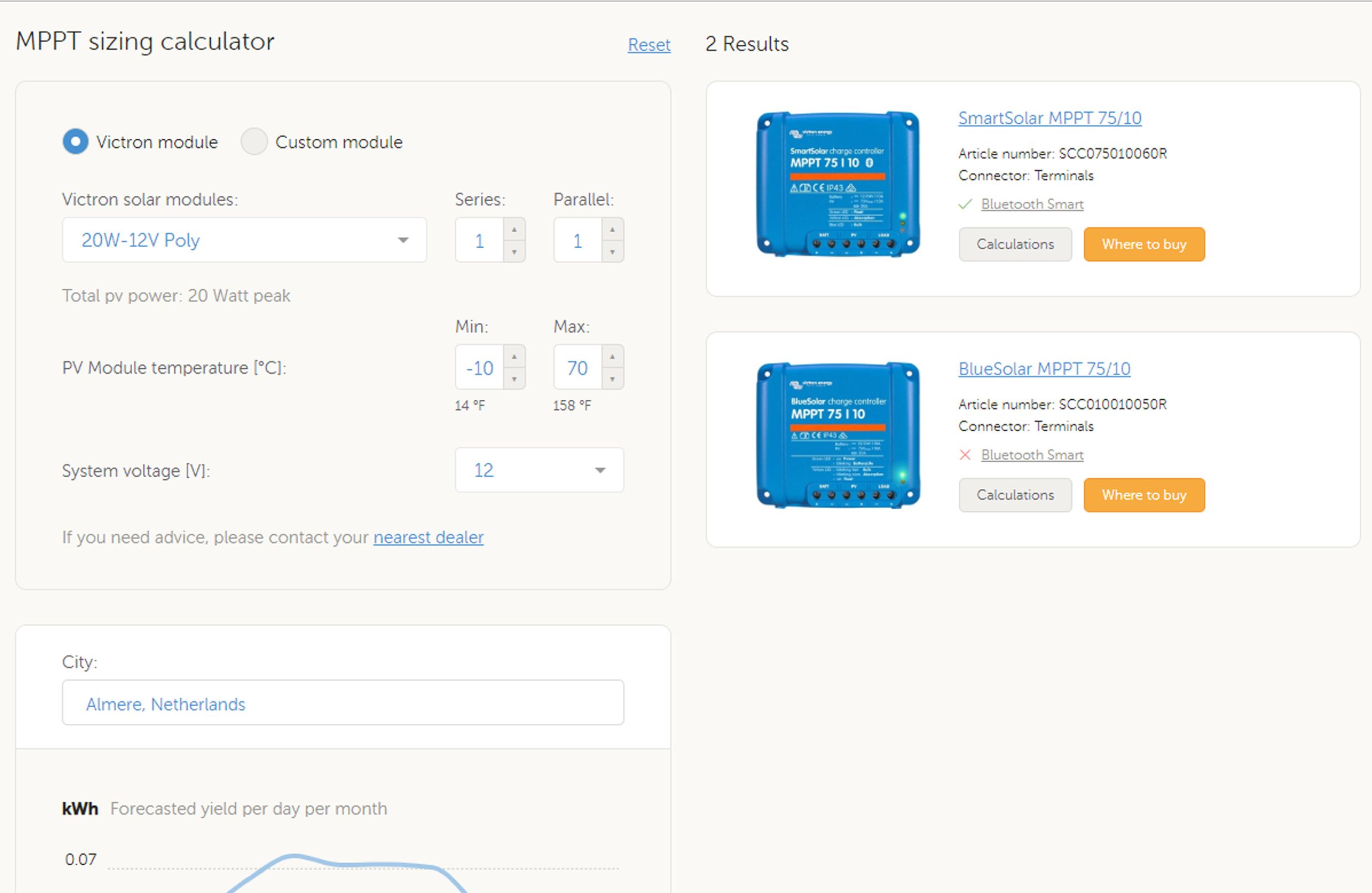Click the SmartSolar charge controller product image

(838, 184)
